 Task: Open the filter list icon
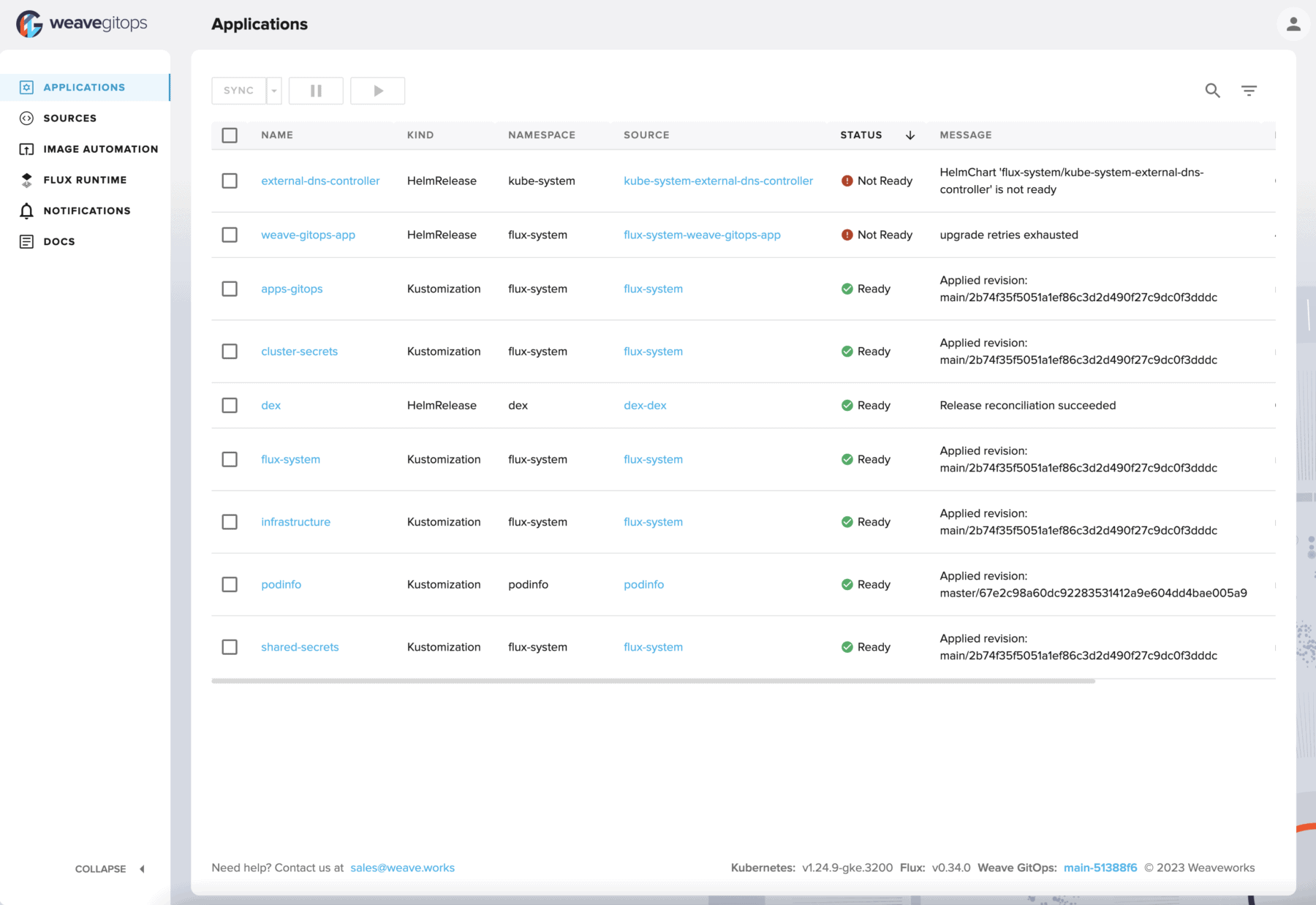pos(1249,91)
